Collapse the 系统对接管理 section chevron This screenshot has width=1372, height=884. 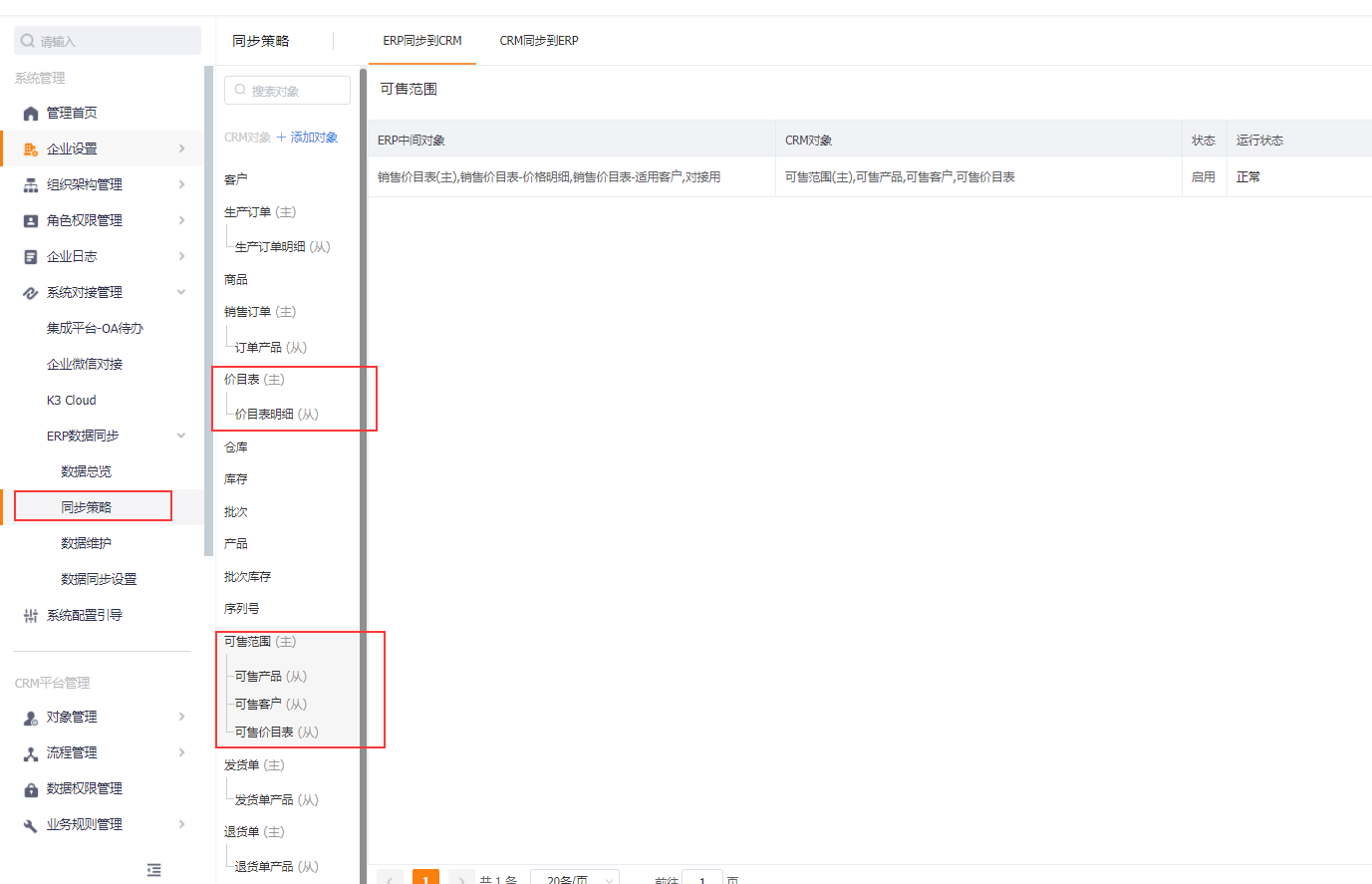coord(181,292)
